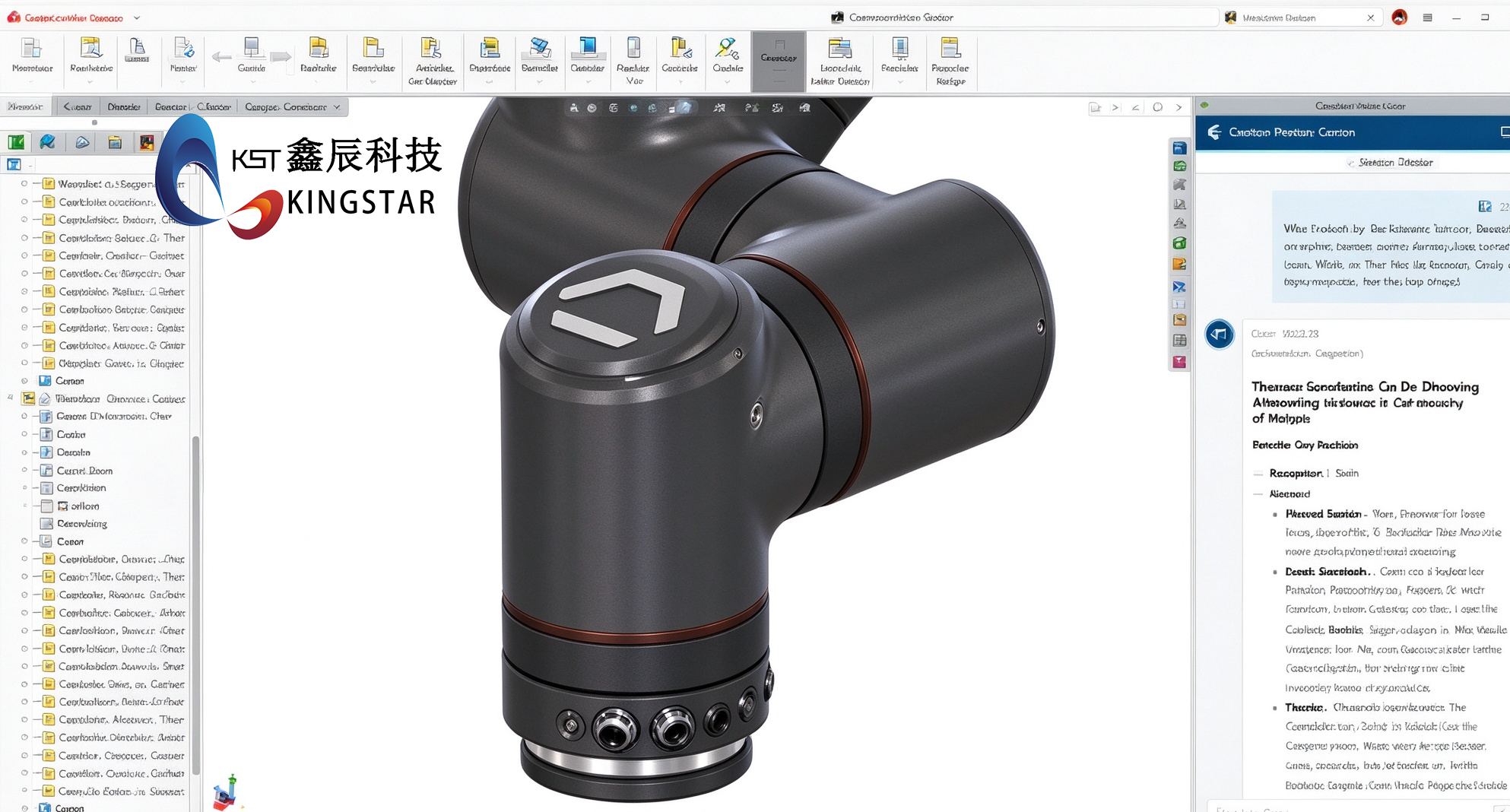The width and height of the screenshot is (1510, 812).
Task: Click the grey left arrow in the ribbon
Action: [221, 57]
